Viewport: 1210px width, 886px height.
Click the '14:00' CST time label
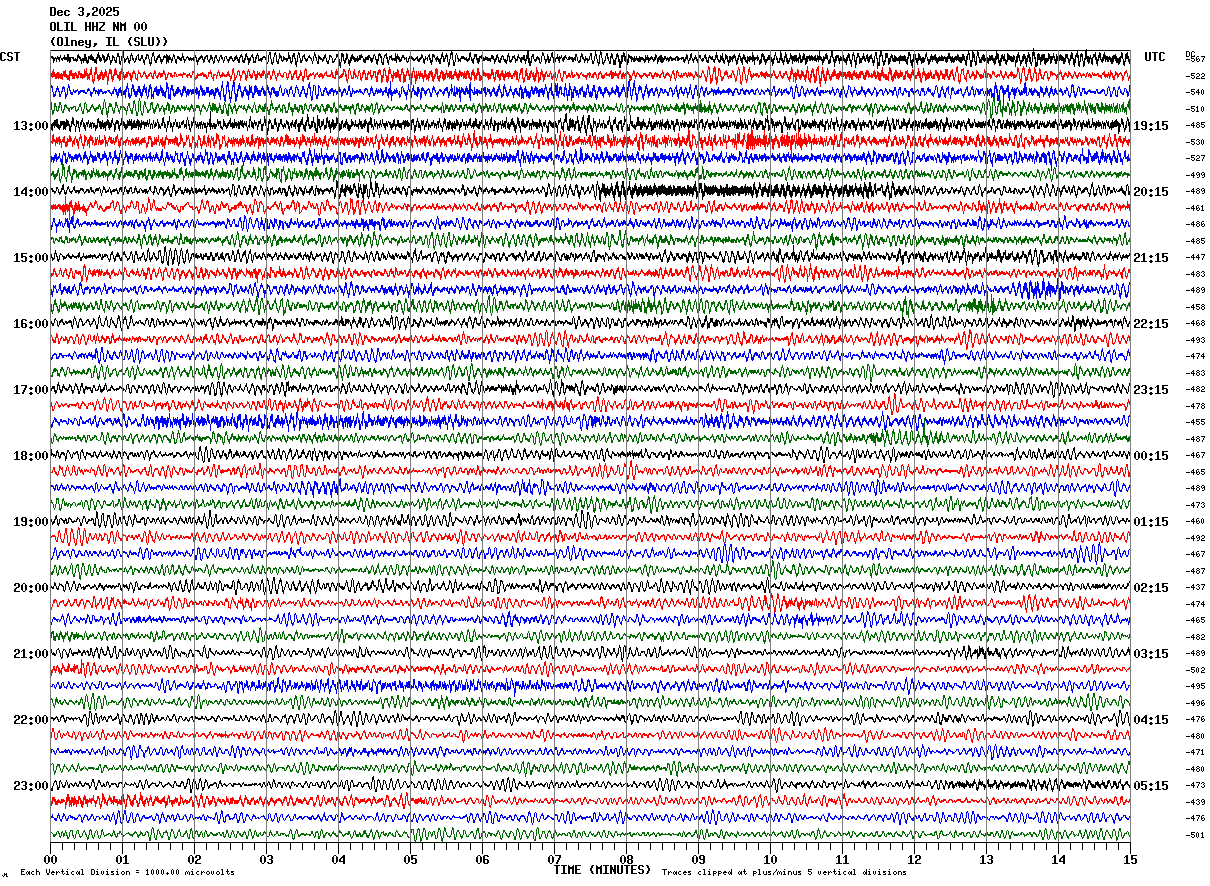point(30,192)
